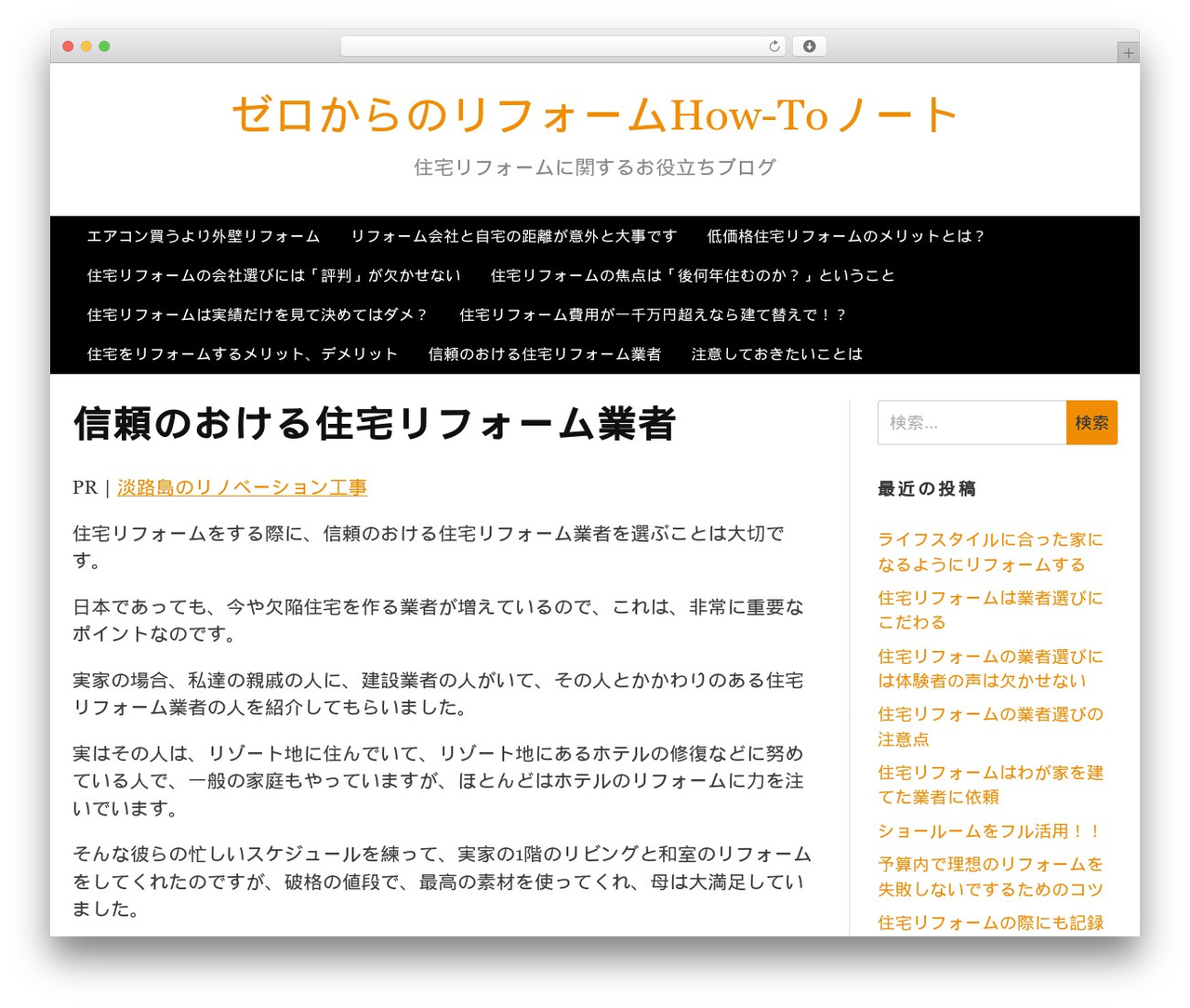Open recent post 住宅リフォームの際にも記録
Viewport: 1190px width, 1008px height.
point(991,922)
